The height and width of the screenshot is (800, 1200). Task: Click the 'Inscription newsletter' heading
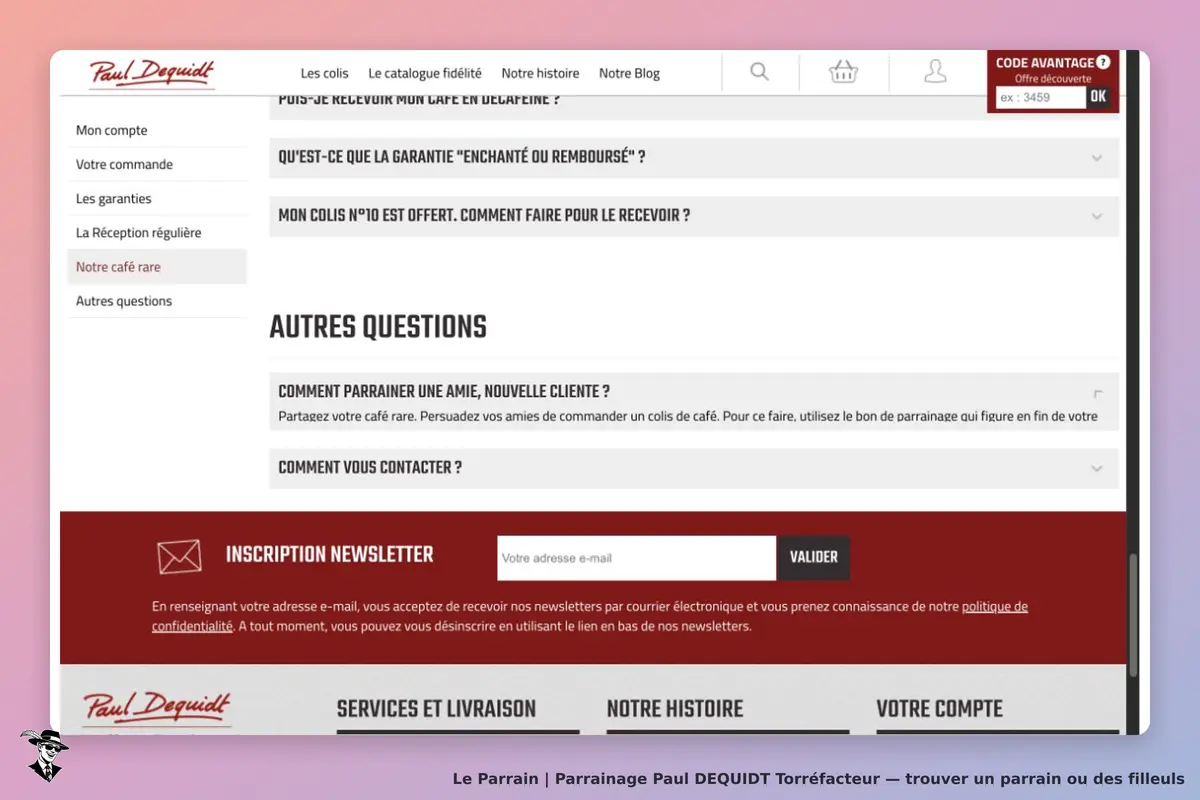(330, 555)
